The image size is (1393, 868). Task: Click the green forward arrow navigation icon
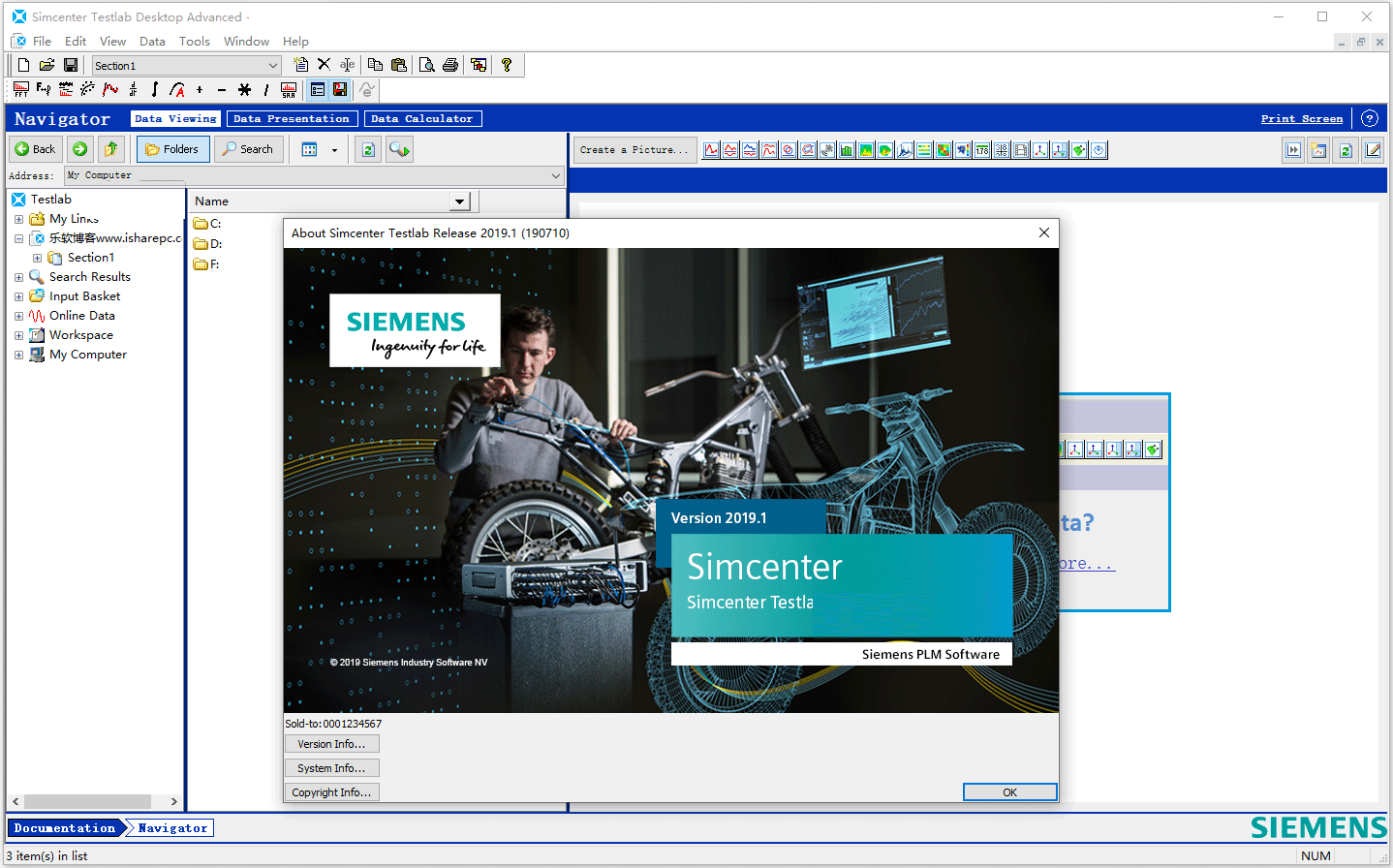[80, 149]
